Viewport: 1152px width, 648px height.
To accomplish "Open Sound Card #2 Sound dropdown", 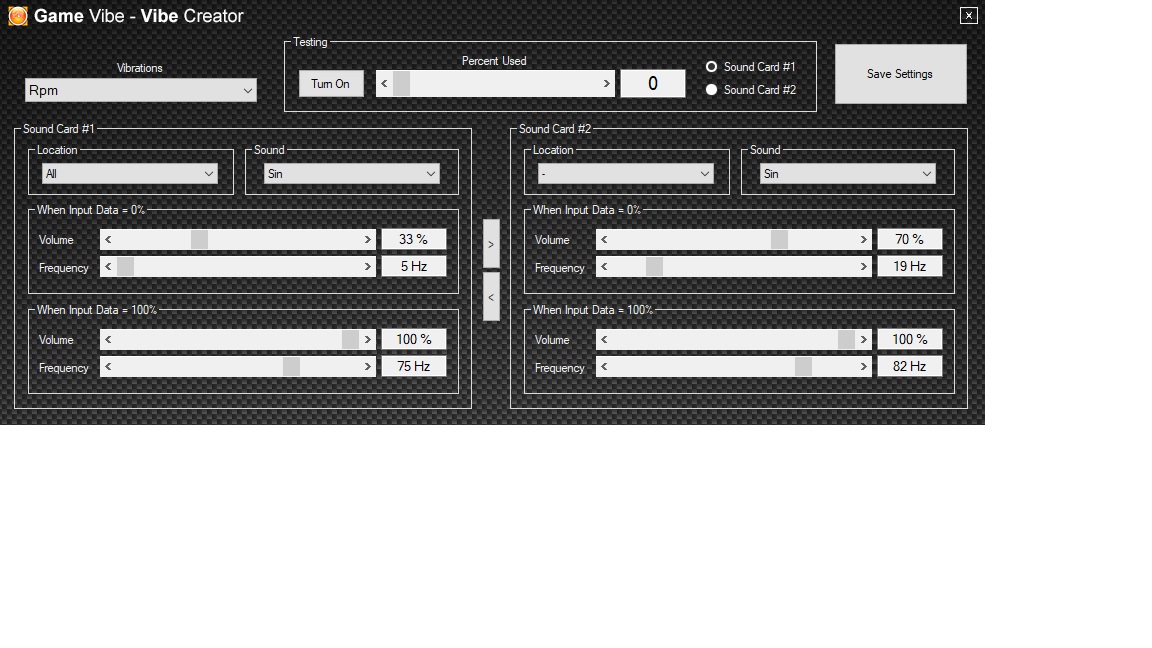I will (848, 174).
